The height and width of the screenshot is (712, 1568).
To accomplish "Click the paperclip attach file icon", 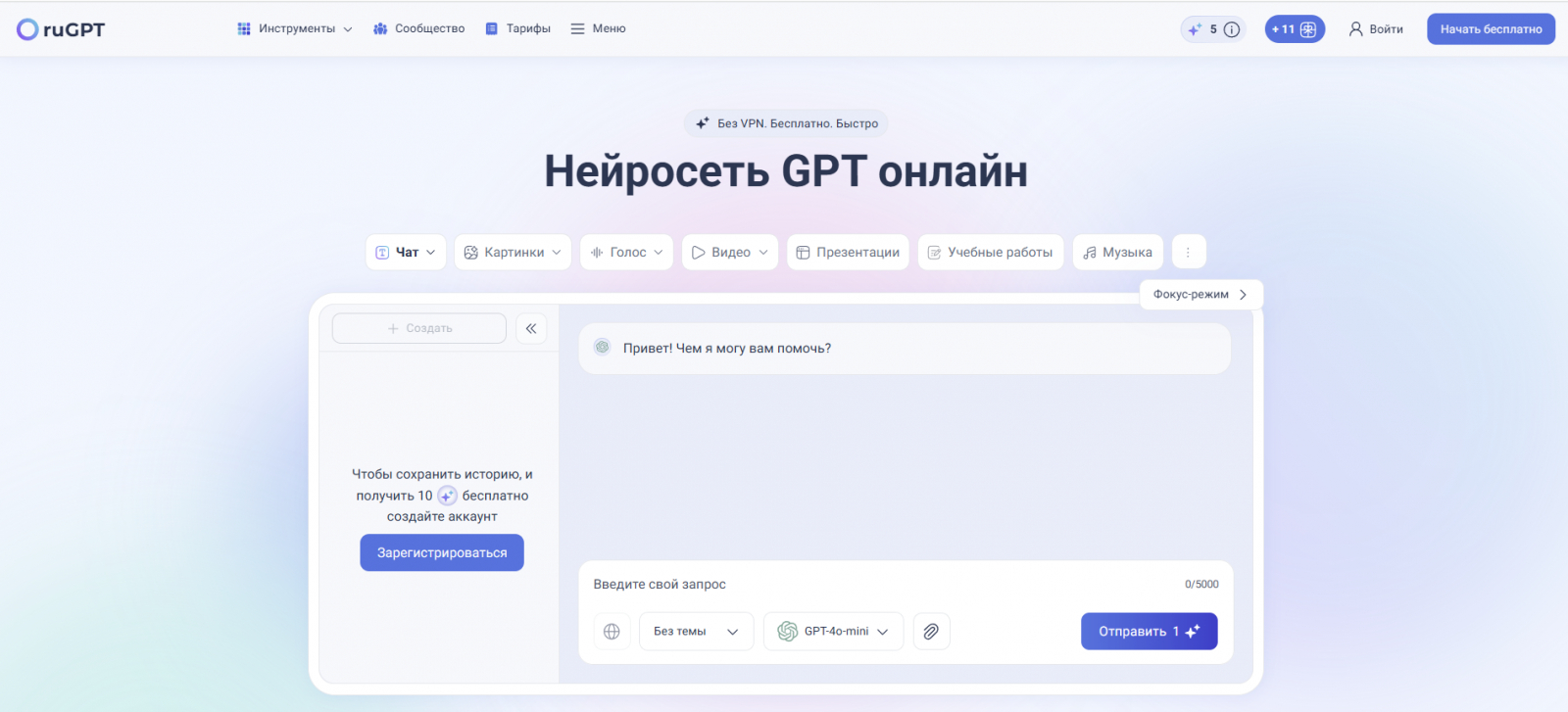I will point(931,632).
